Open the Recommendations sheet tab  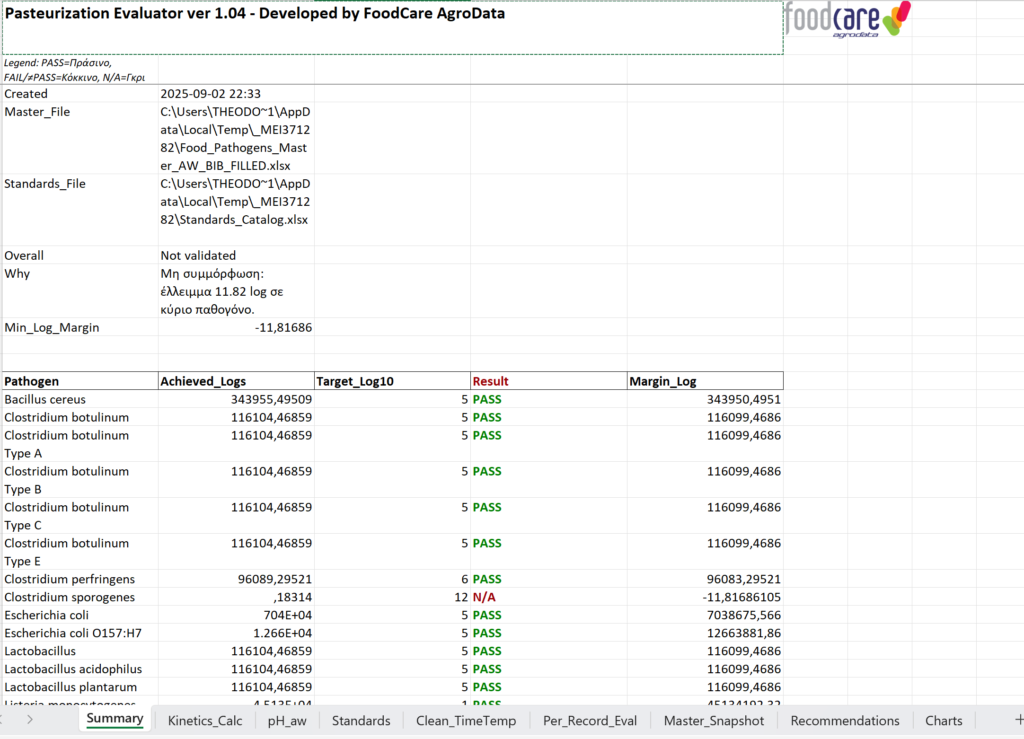pyautogui.click(x=844, y=721)
